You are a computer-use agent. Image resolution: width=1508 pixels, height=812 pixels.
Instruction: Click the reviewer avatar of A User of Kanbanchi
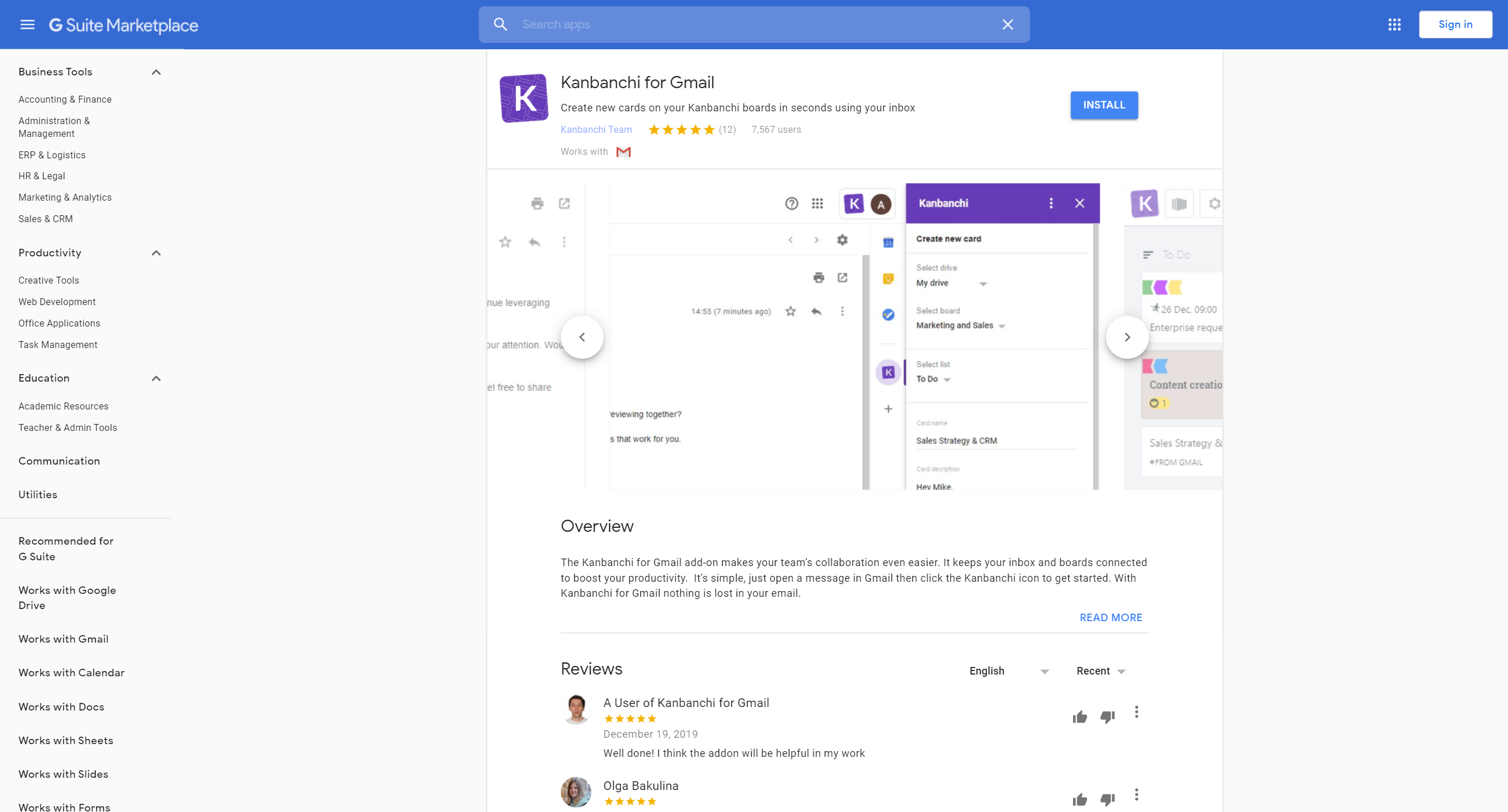[576, 709]
